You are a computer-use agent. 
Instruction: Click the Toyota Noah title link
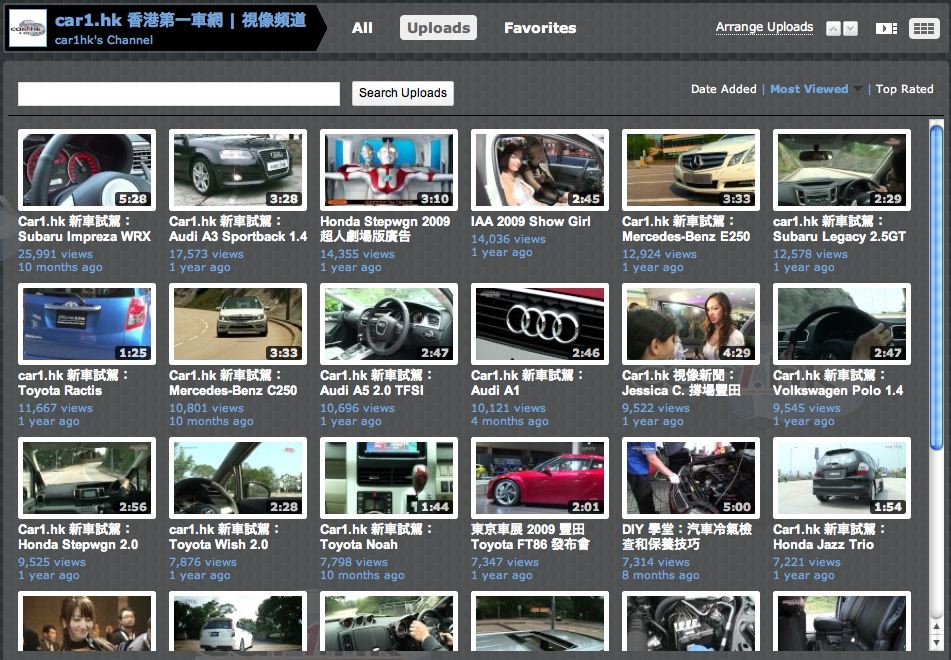coord(375,537)
